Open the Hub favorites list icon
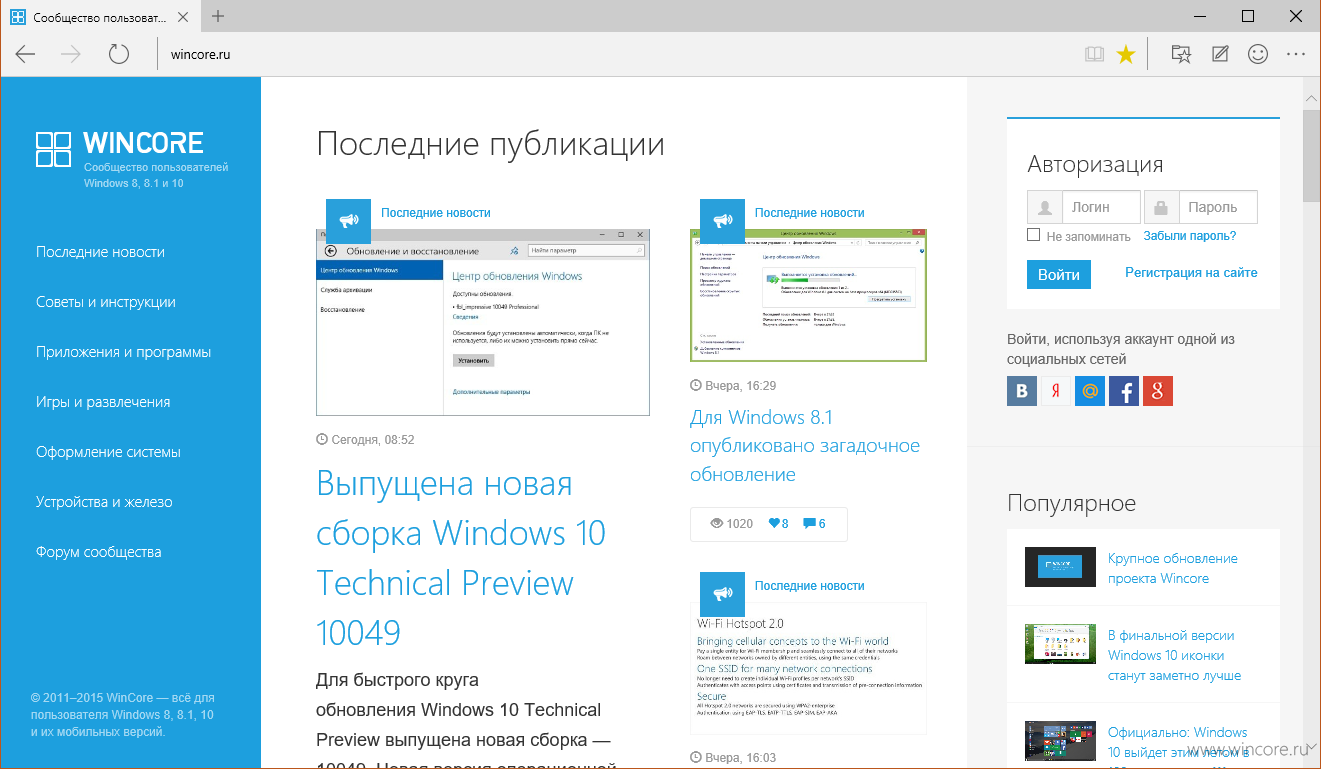 click(1181, 54)
